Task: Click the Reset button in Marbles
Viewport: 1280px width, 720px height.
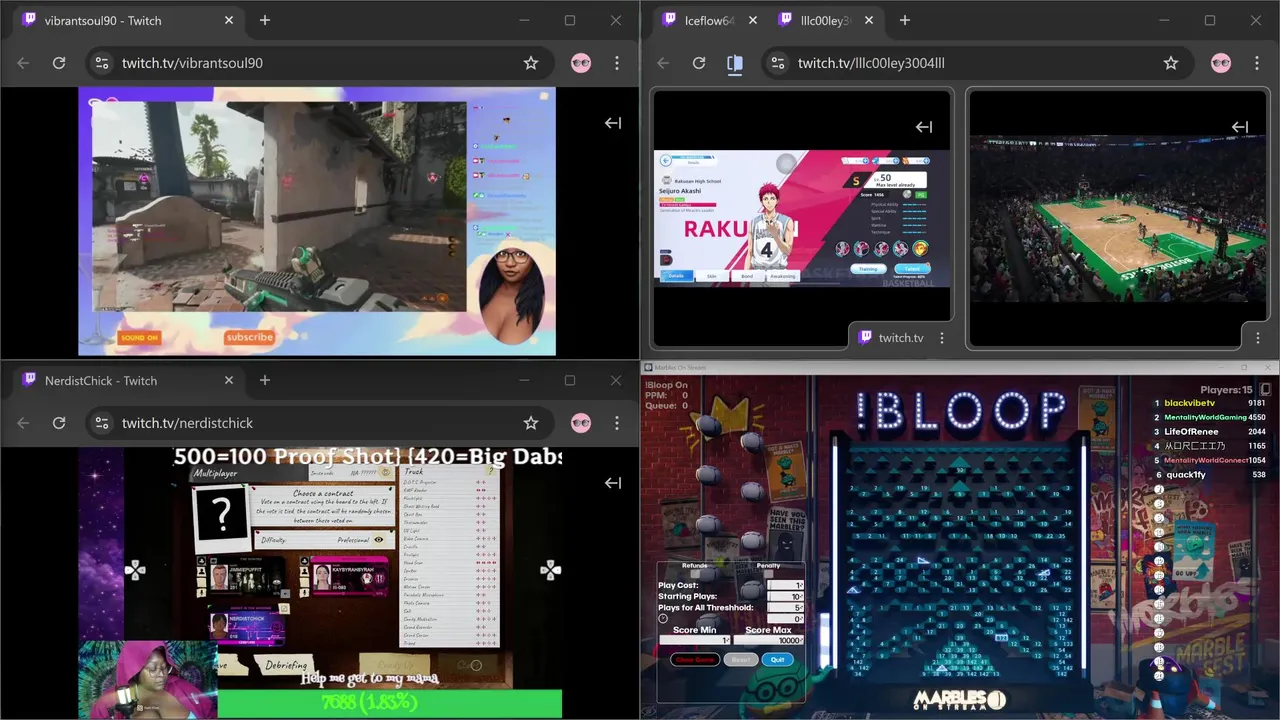Action: (741, 660)
